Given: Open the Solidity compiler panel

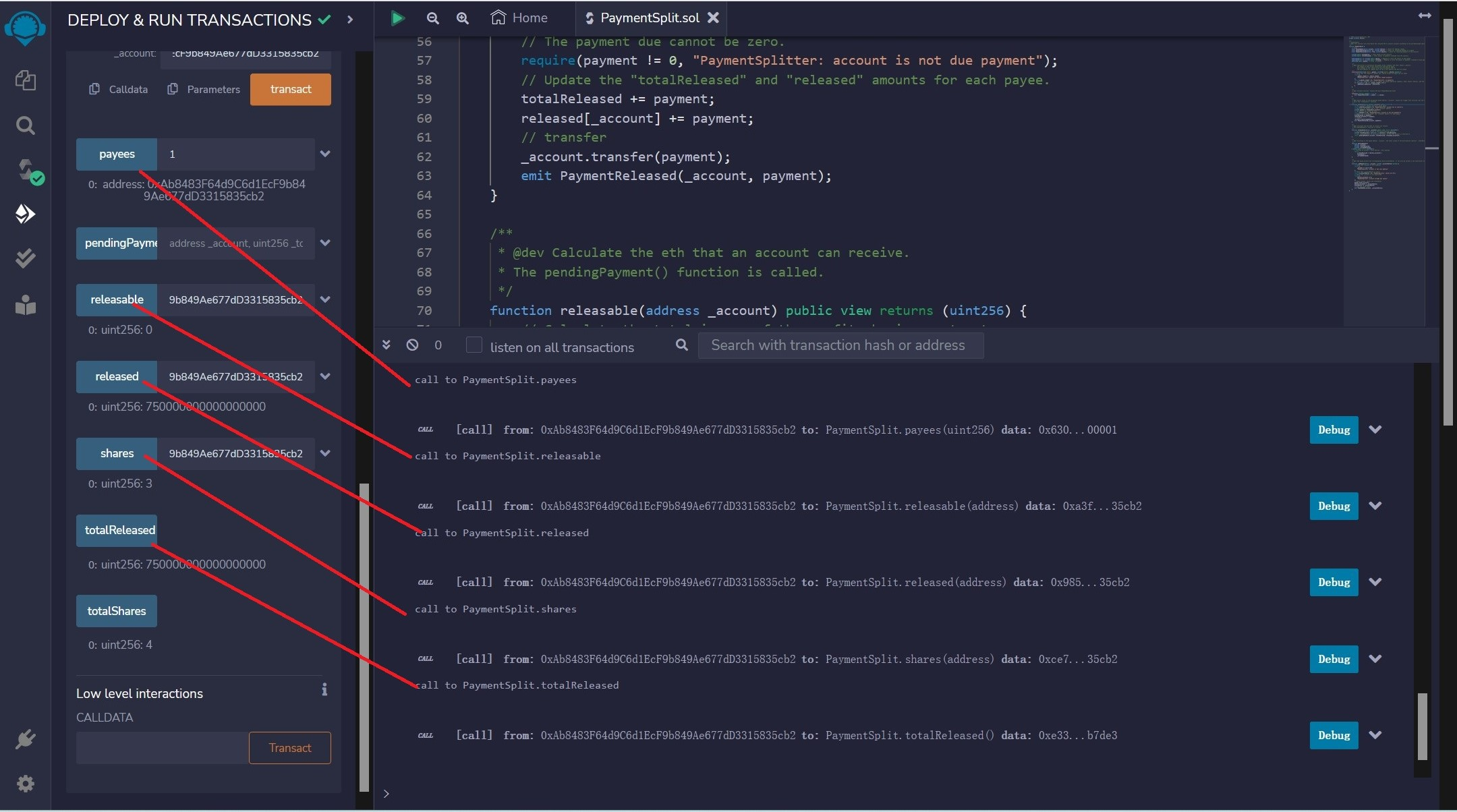Looking at the screenshot, I should pyautogui.click(x=25, y=170).
